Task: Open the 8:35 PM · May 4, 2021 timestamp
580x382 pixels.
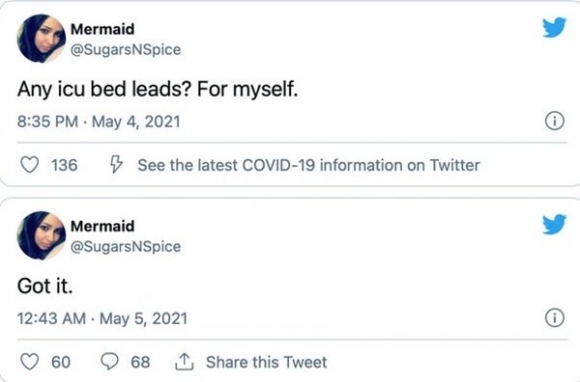Action: pos(99,122)
